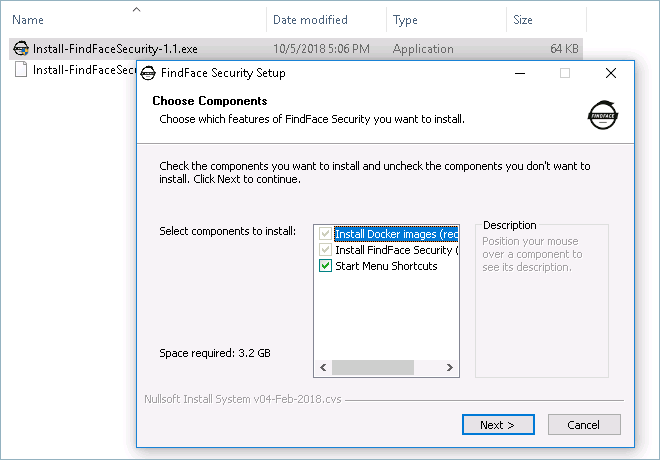Close the FindFace Security Setup window
660x460 pixels.
(611, 73)
